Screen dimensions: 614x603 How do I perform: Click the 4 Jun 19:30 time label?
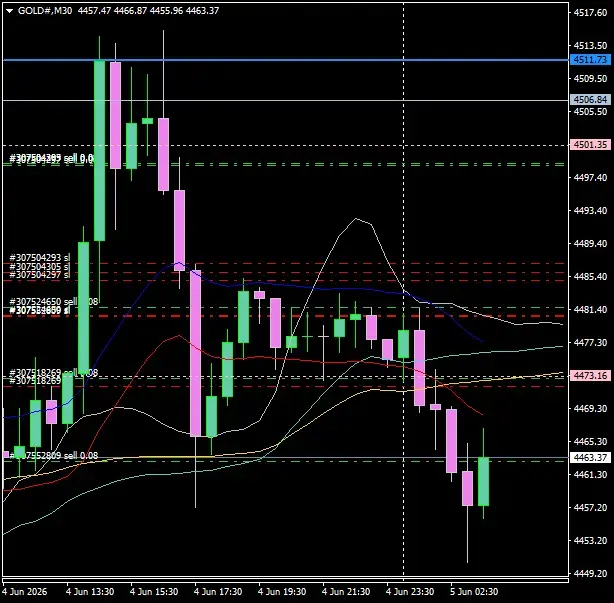282,591
